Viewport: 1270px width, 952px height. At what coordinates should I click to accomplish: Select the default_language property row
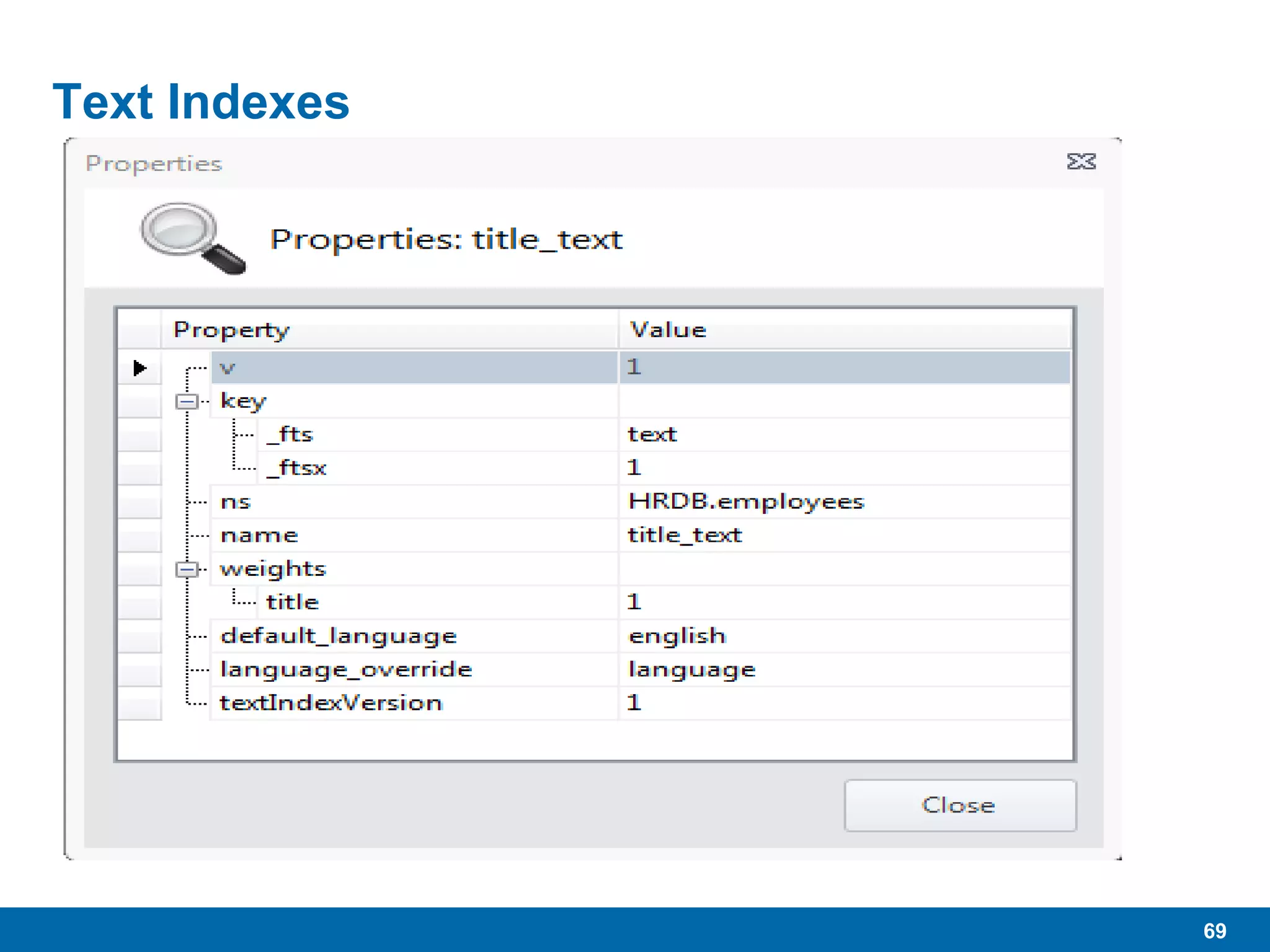(339, 636)
